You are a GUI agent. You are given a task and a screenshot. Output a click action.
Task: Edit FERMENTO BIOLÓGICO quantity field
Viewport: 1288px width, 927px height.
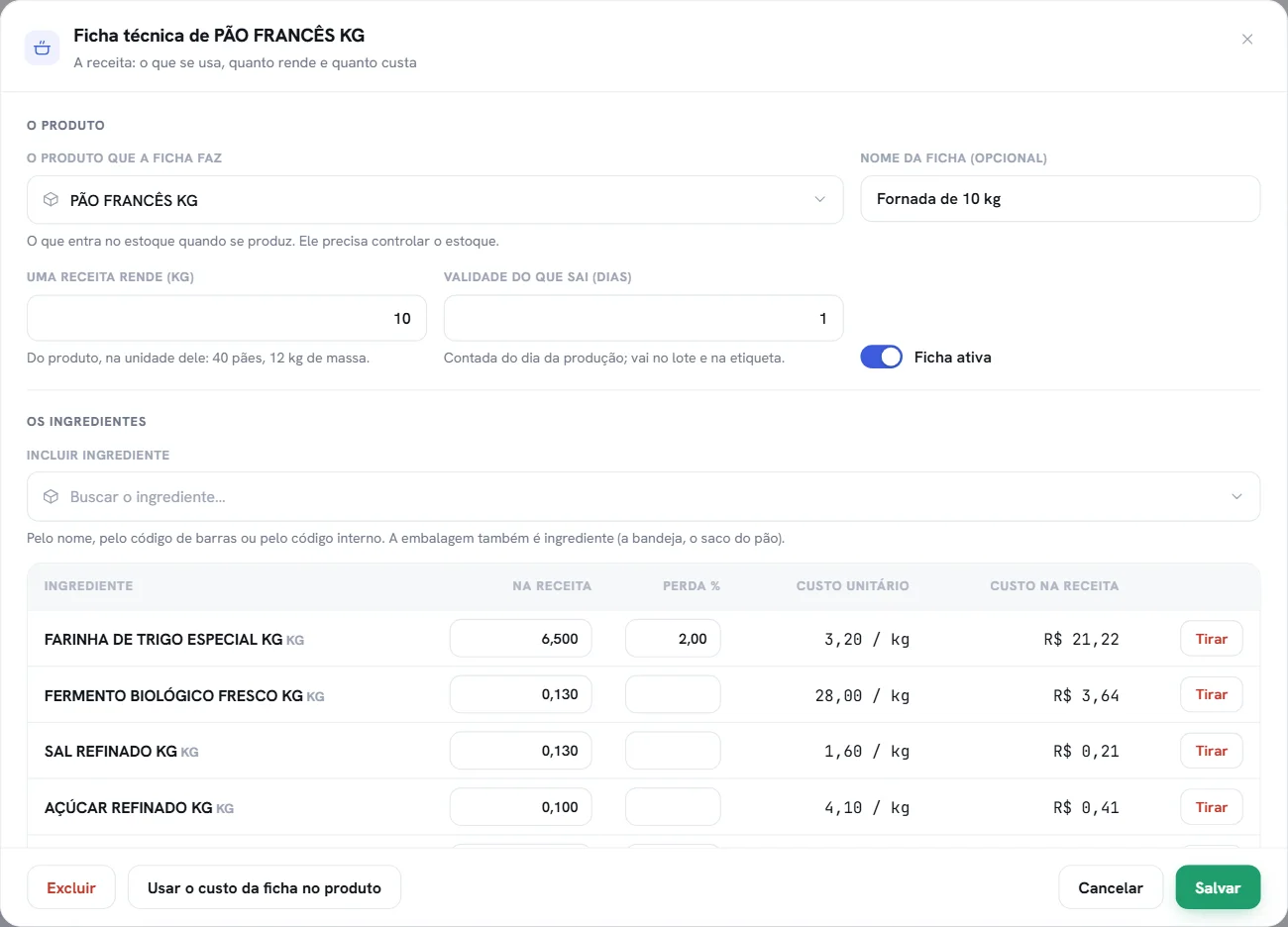pyautogui.click(x=521, y=695)
